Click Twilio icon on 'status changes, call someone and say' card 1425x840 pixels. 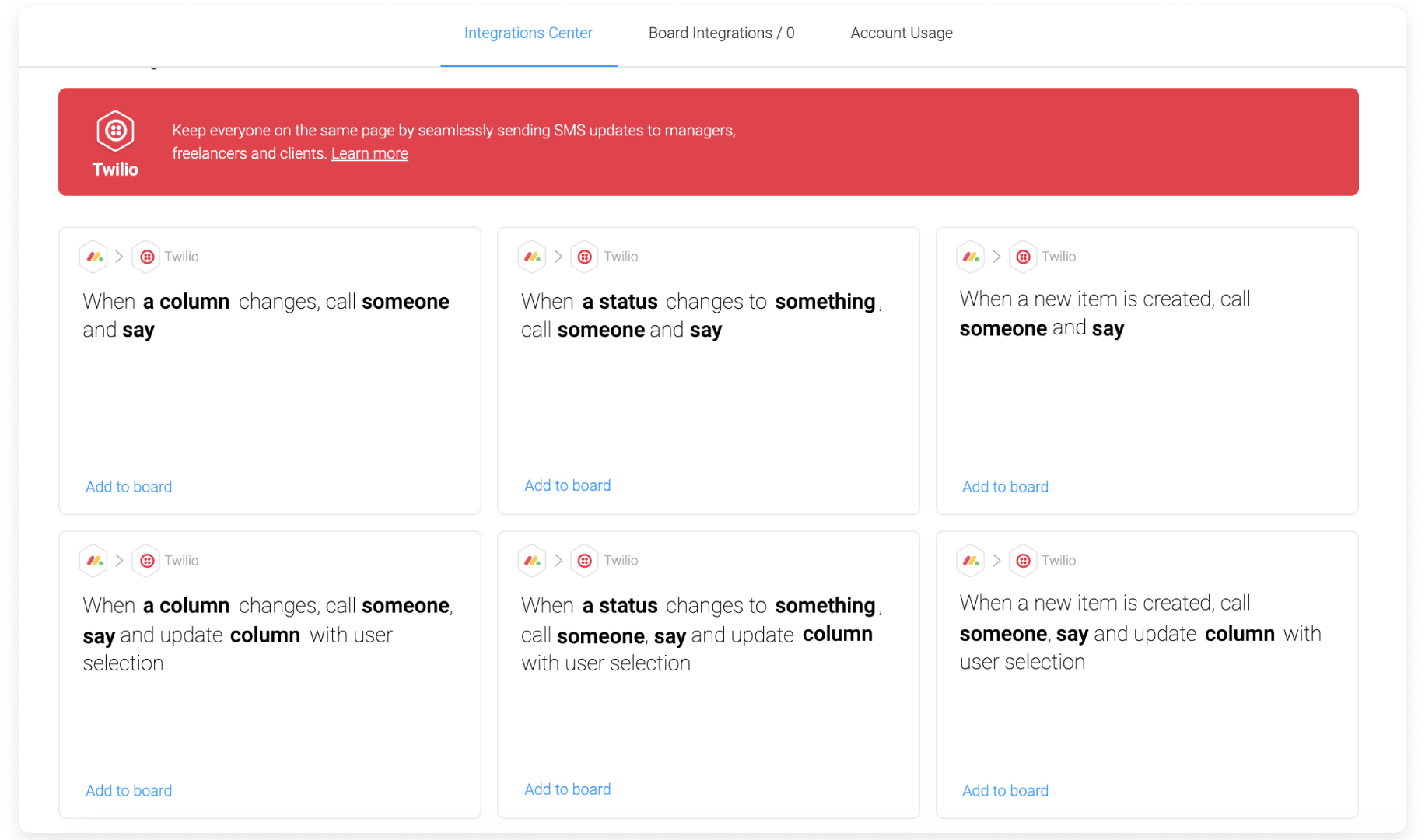click(585, 257)
